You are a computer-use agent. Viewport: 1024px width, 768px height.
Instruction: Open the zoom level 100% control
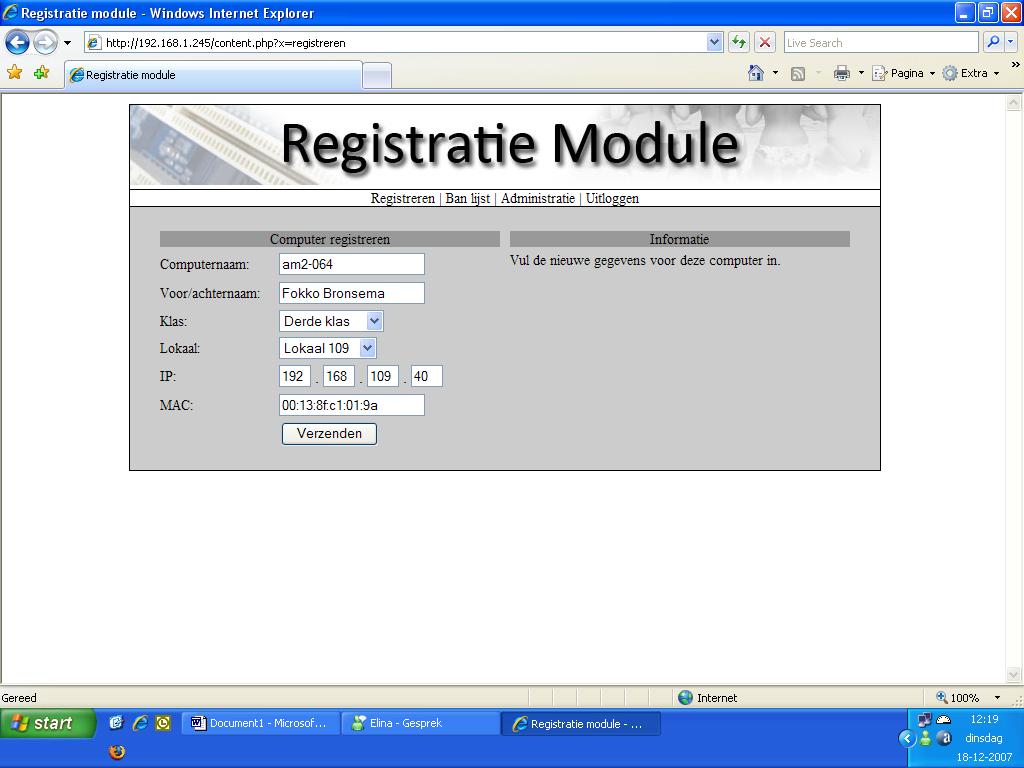tap(965, 697)
